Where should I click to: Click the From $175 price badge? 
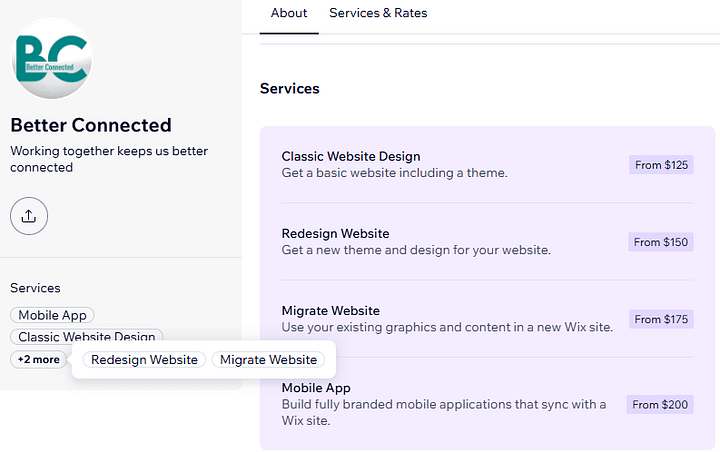pyautogui.click(x=660, y=319)
